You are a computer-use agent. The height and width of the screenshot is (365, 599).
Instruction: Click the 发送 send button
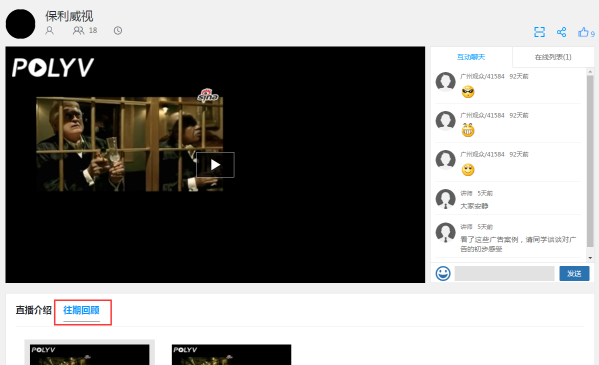pos(574,274)
